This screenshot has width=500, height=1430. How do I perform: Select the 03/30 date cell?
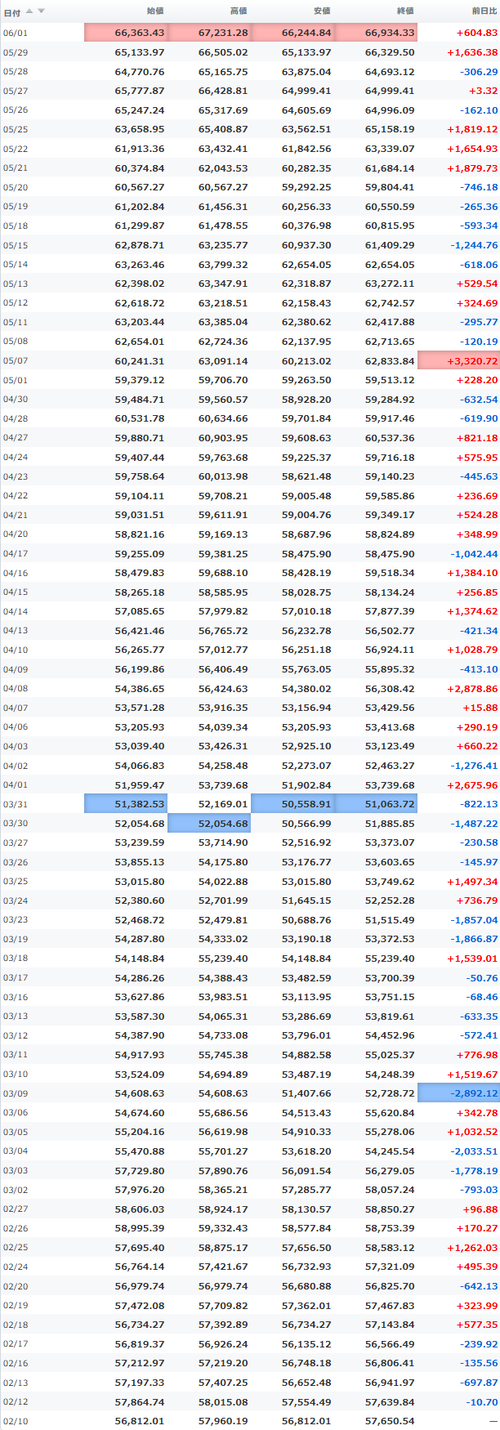point(13,826)
